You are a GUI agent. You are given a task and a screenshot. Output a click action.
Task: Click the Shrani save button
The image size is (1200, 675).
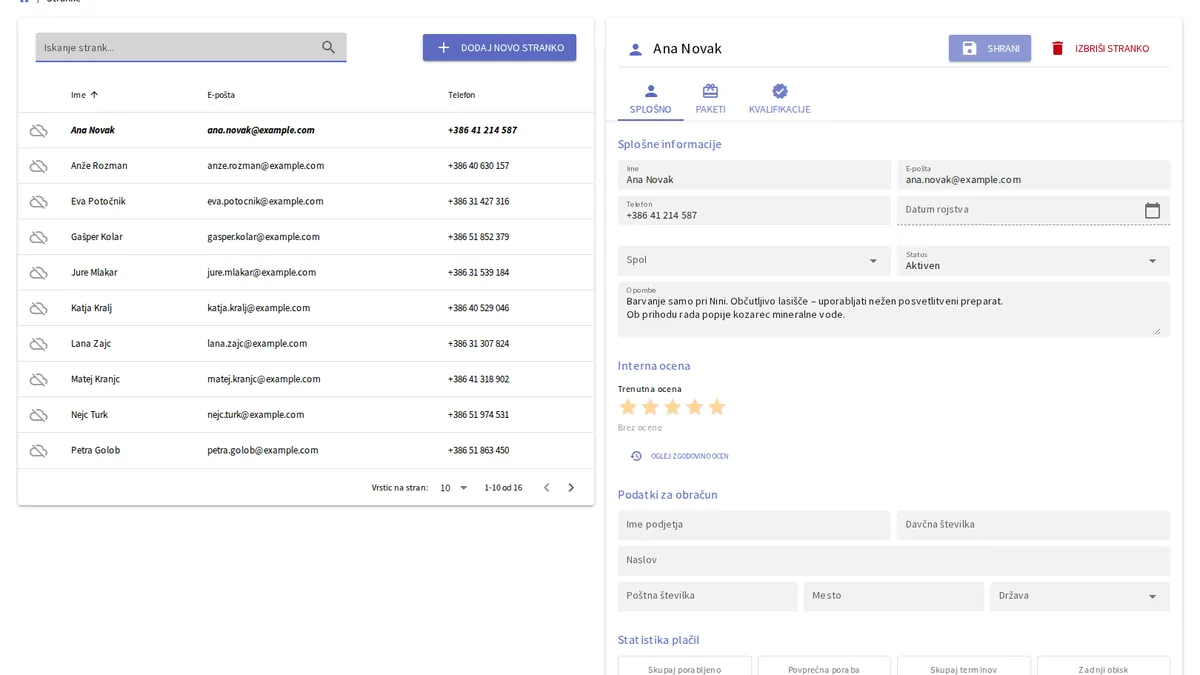point(990,48)
